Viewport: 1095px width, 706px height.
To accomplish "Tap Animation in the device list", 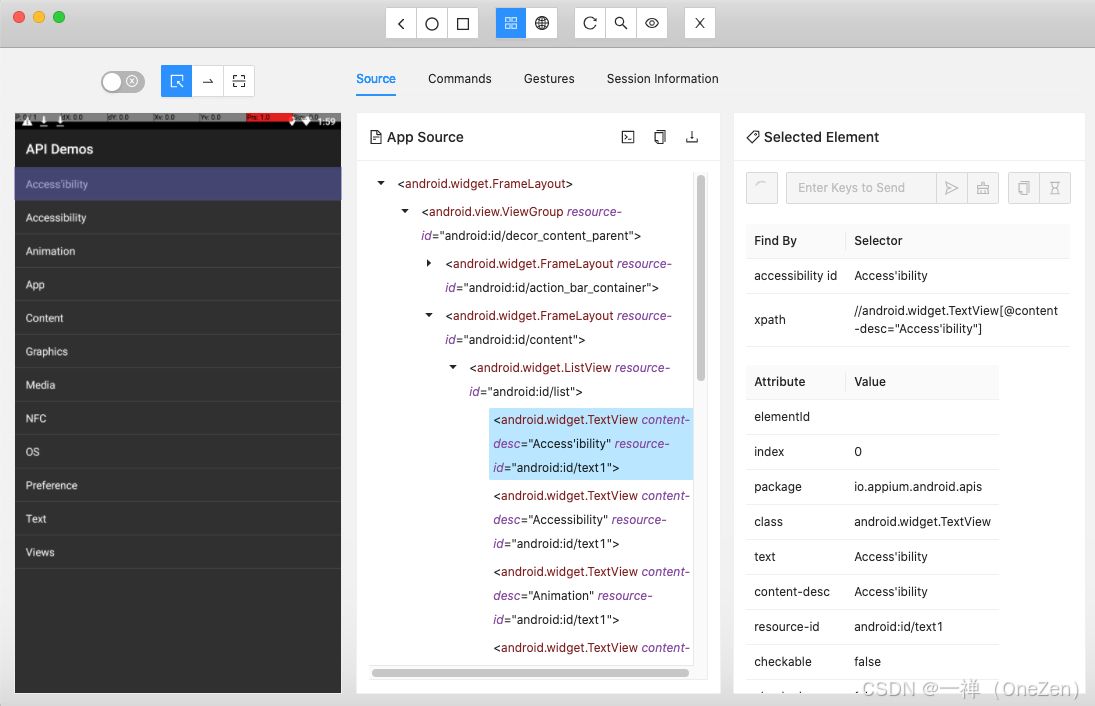I will click(x=178, y=251).
